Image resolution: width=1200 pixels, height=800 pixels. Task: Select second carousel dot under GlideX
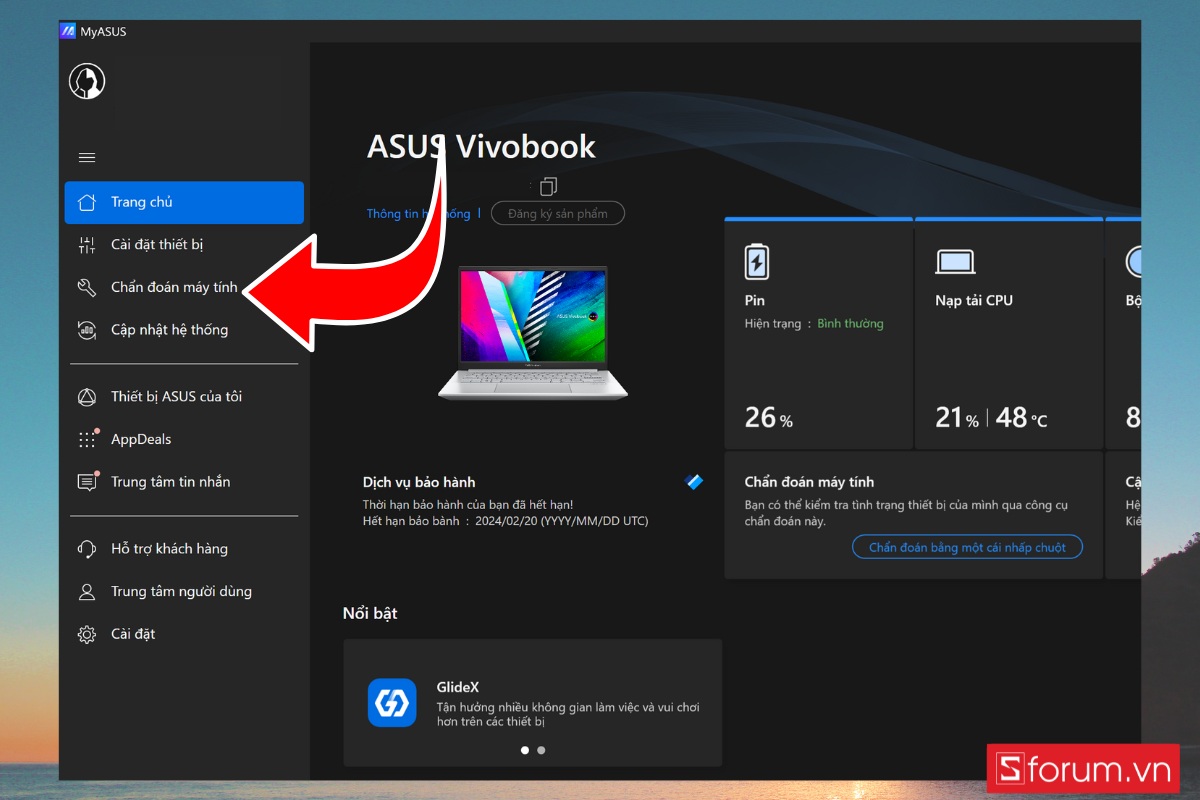coord(541,750)
